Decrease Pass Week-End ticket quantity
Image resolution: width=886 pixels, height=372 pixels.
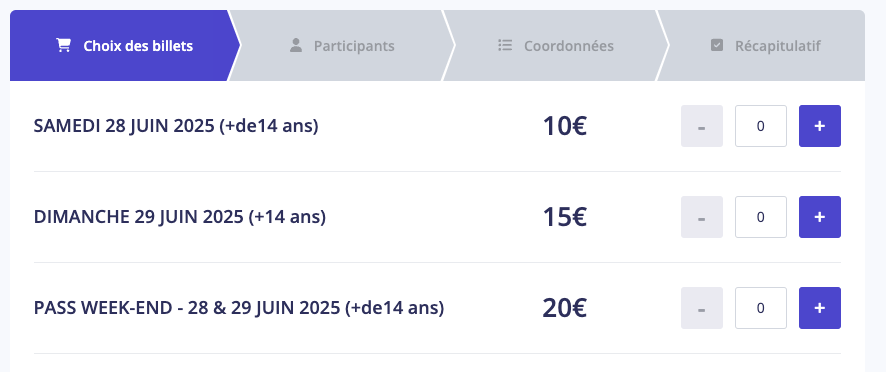coord(702,308)
